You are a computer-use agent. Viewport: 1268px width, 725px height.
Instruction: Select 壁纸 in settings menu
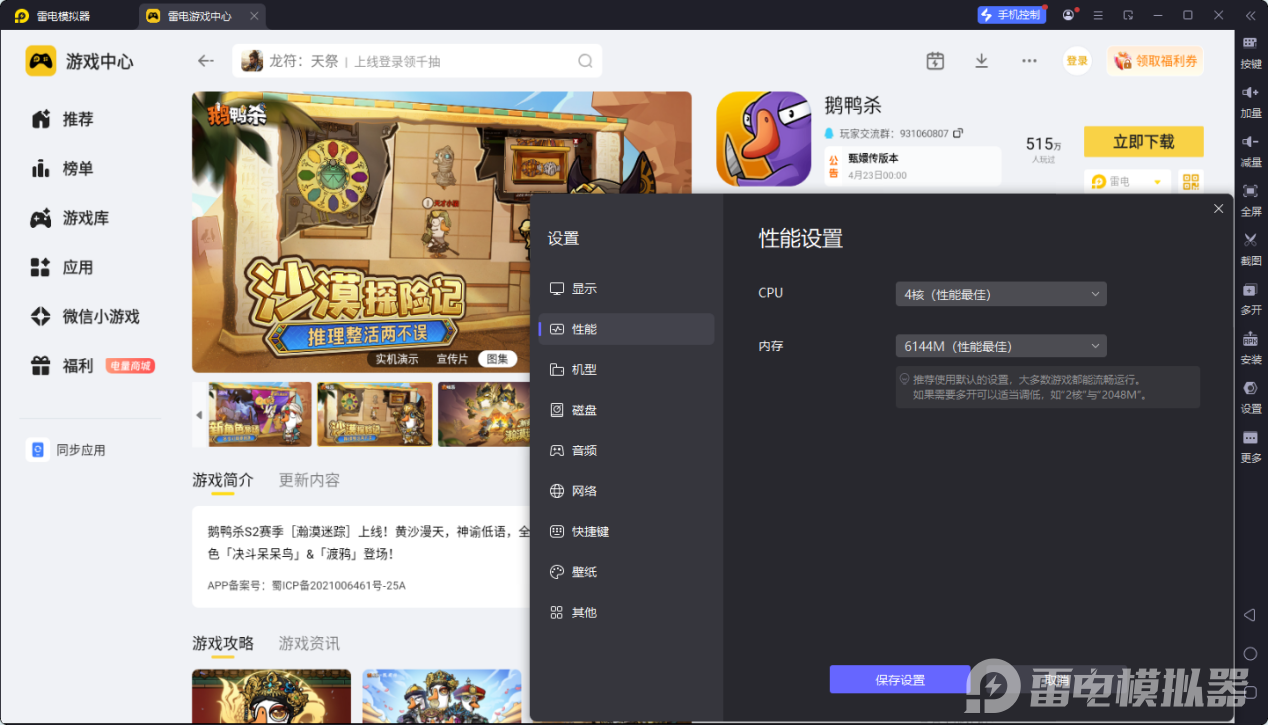tap(626, 572)
